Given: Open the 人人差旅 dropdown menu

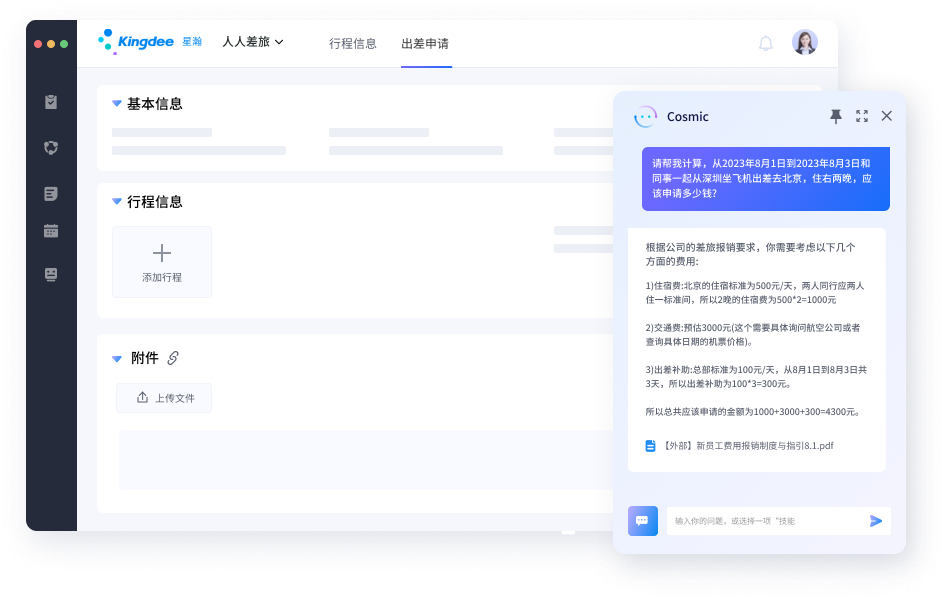Looking at the screenshot, I should [253, 42].
